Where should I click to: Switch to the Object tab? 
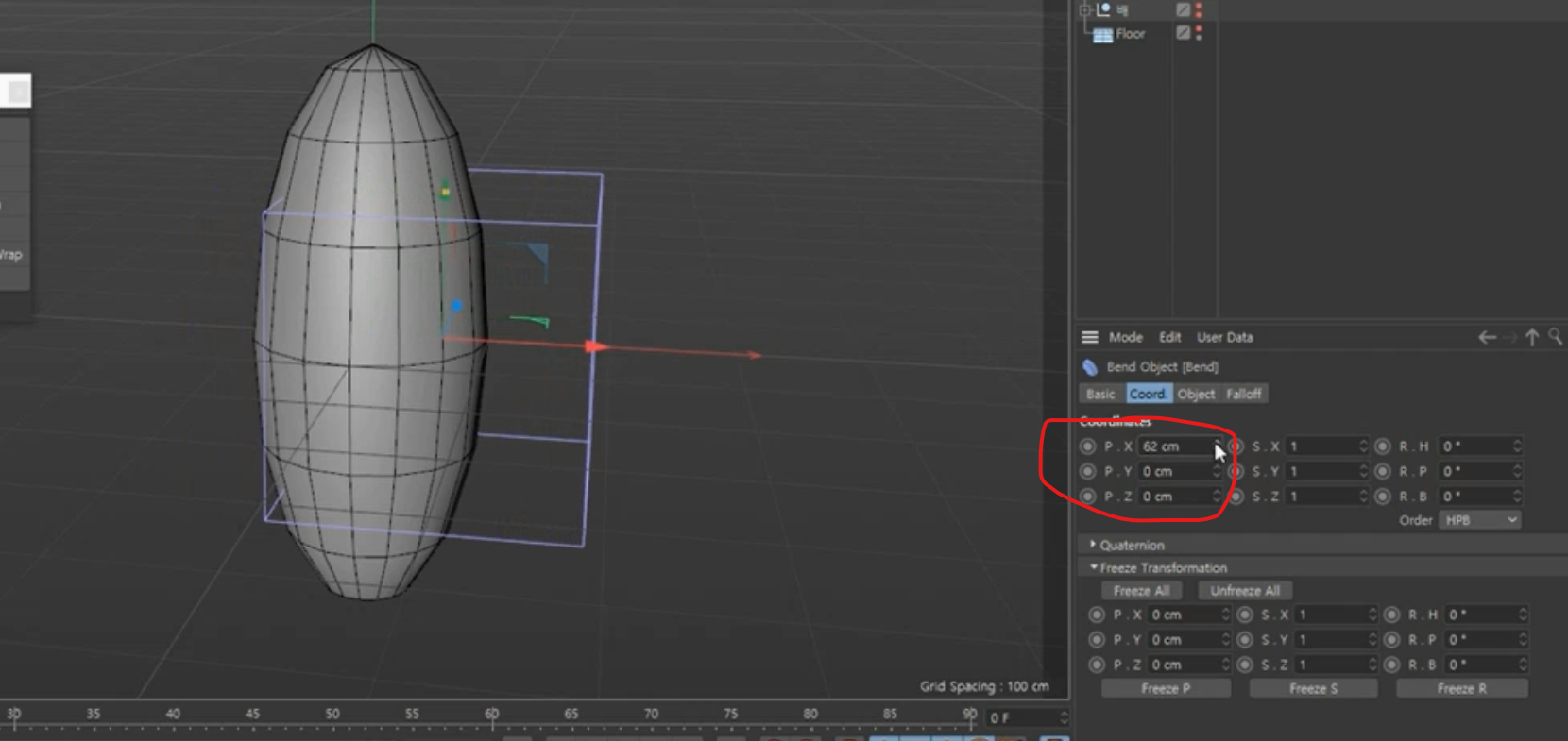(x=1196, y=394)
